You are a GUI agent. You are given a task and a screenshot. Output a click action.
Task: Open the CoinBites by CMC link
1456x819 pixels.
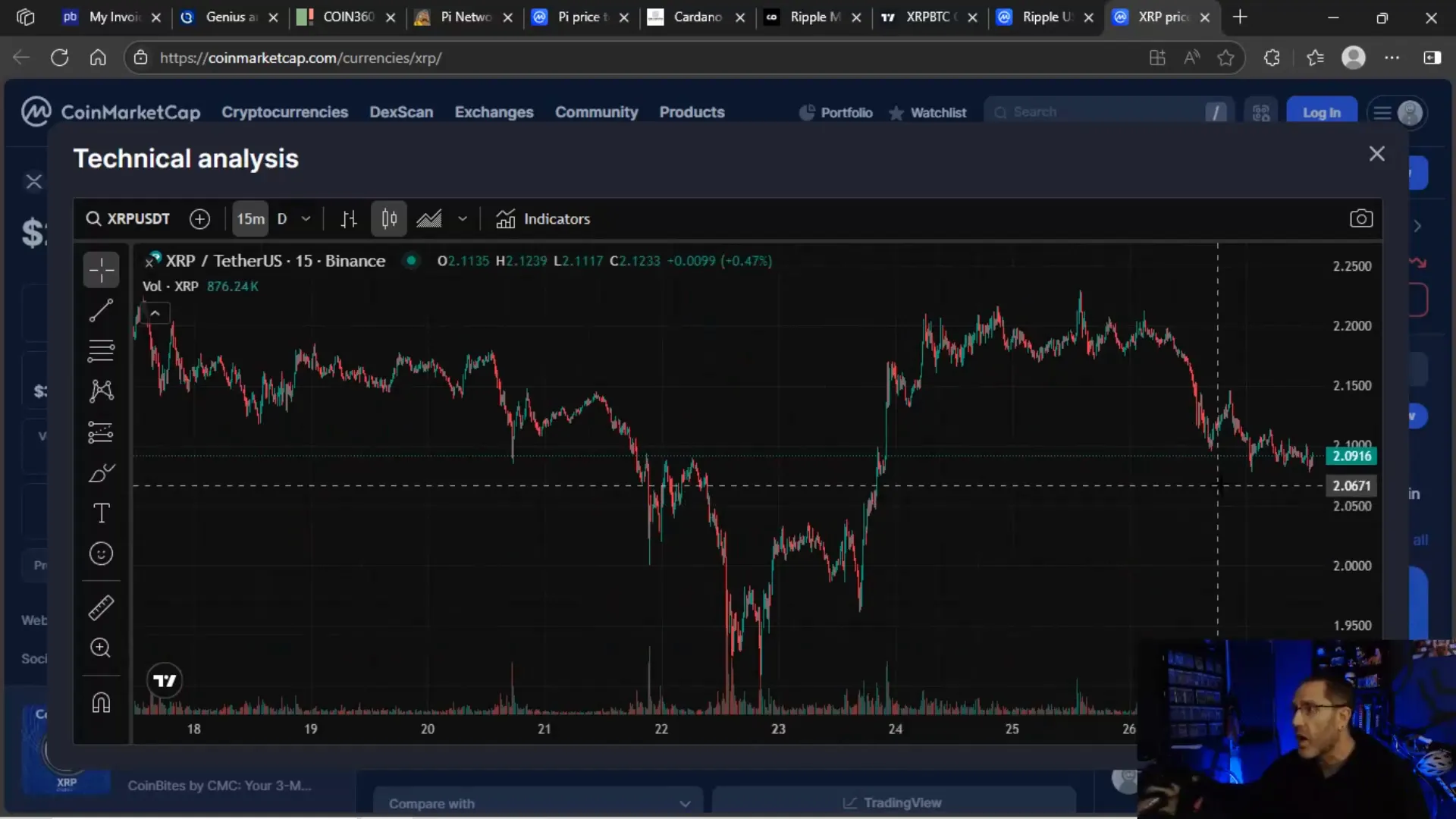pyautogui.click(x=219, y=786)
